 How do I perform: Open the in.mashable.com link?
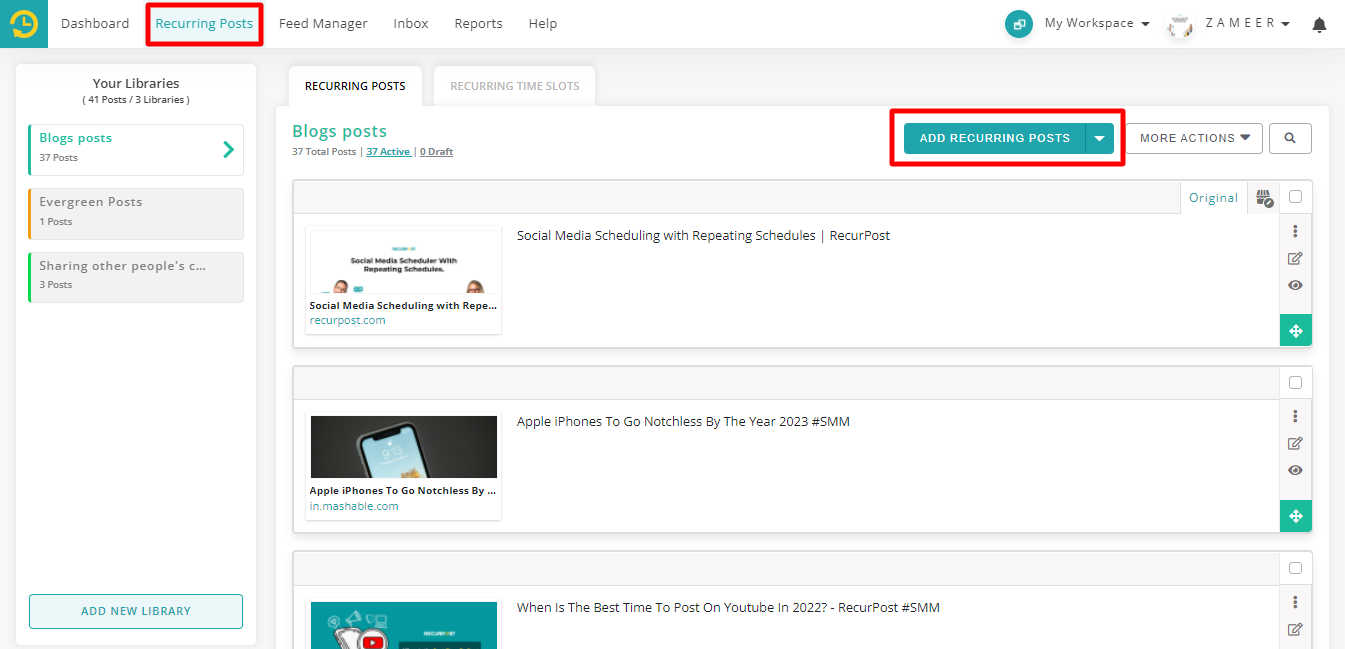coord(354,506)
